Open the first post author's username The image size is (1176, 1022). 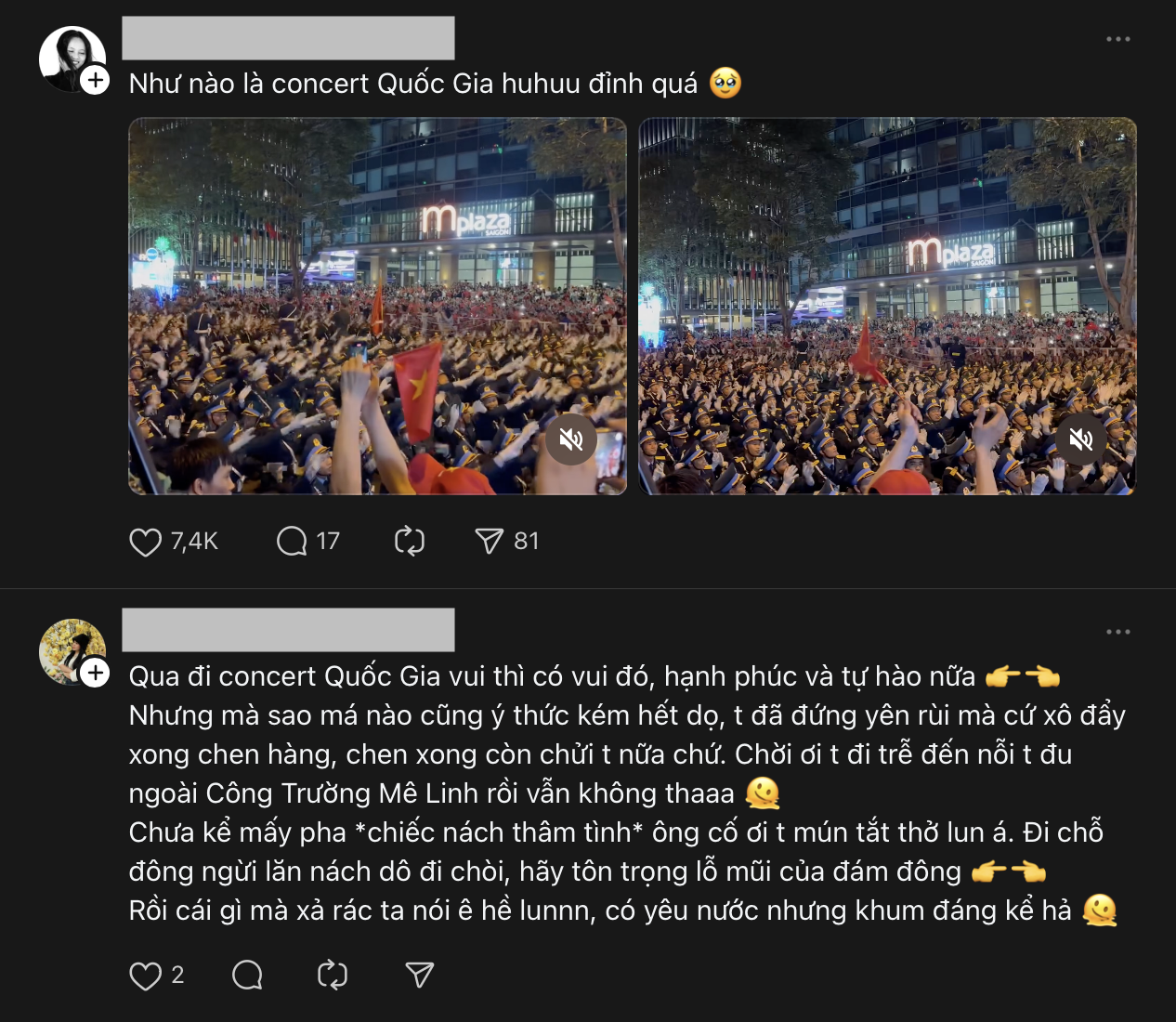[288, 38]
